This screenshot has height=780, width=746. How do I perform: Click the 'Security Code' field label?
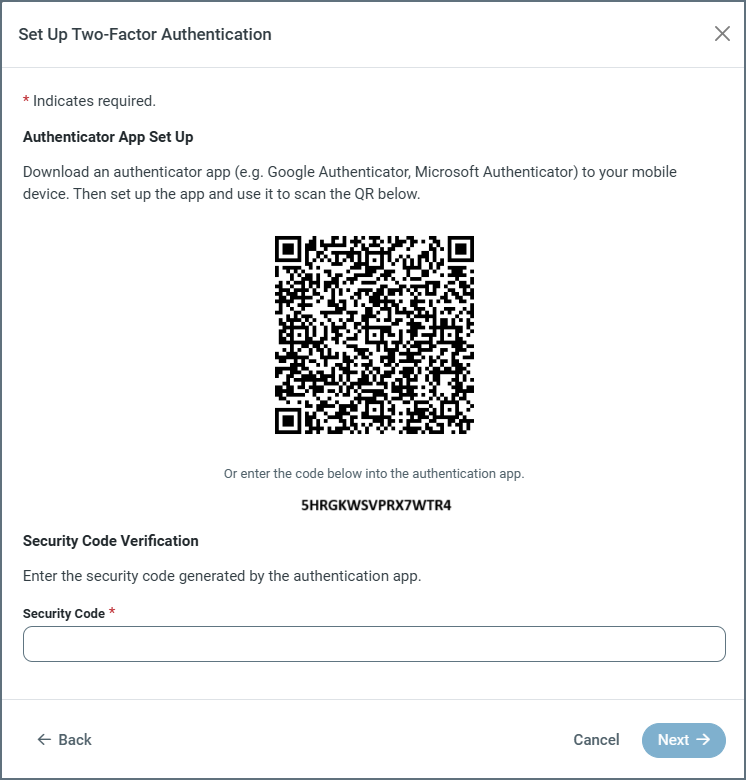click(64, 613)
